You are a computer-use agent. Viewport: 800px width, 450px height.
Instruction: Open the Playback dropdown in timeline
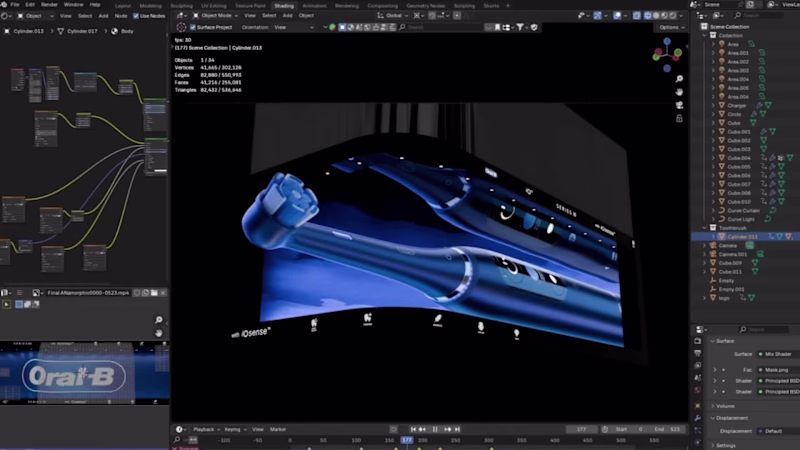coord(206,429)
